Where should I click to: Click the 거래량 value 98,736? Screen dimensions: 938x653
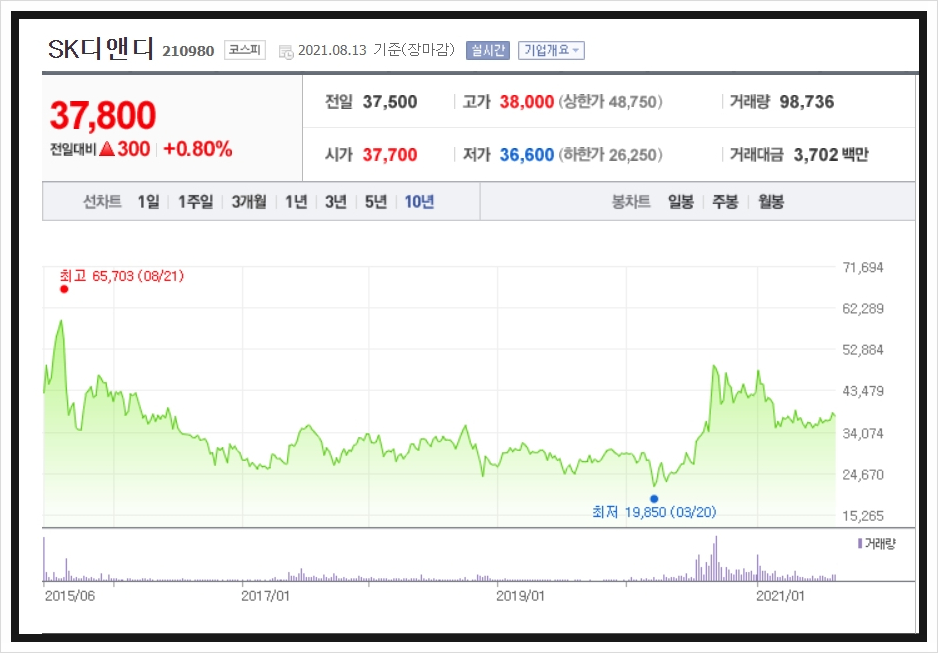point(806,102)
